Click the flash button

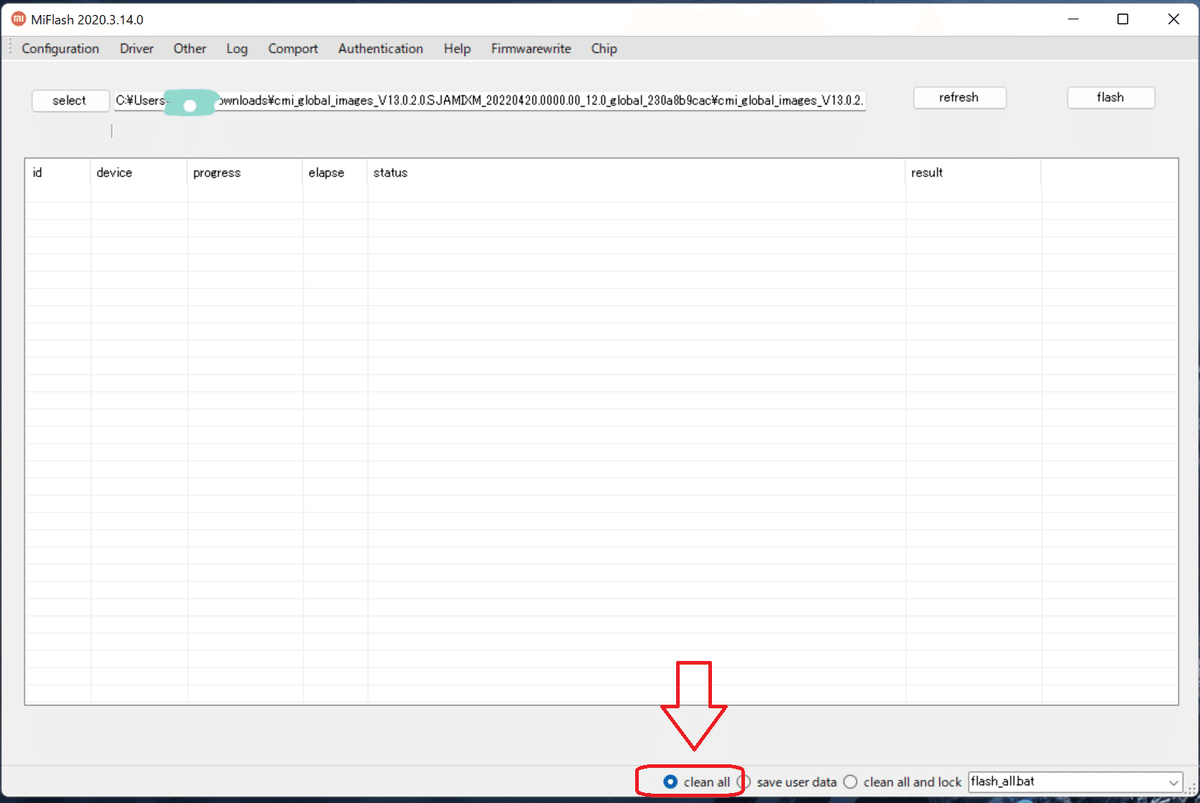click(x=1110, y=97)
